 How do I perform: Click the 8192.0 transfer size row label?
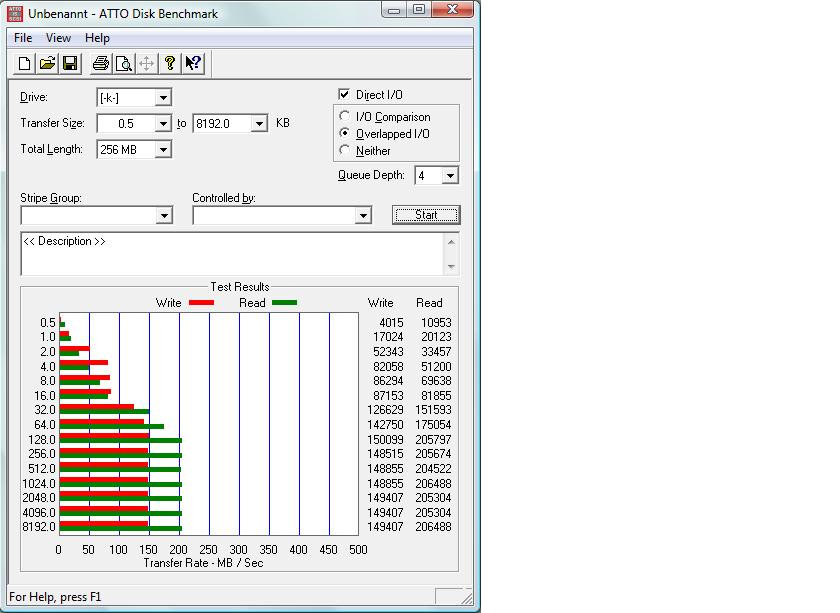(39, 527)
